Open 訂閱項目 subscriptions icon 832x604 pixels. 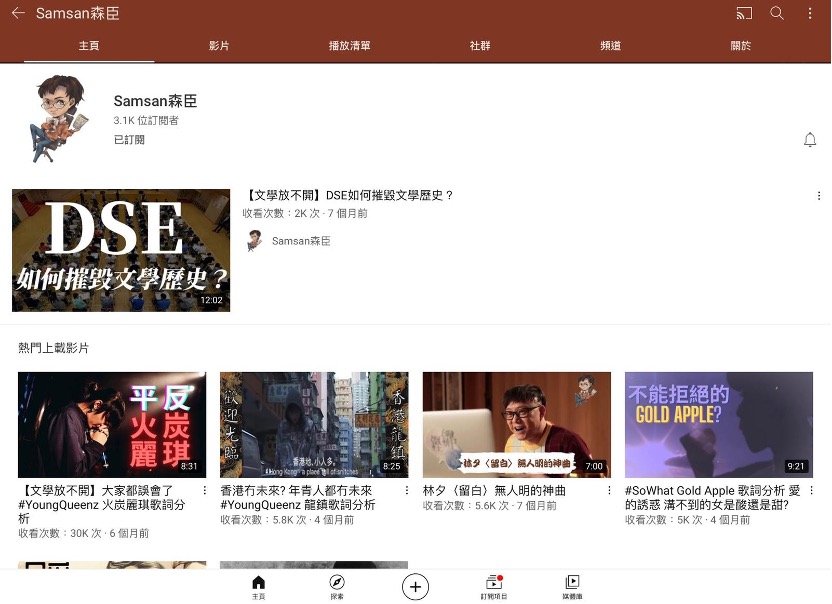[493, 586]
